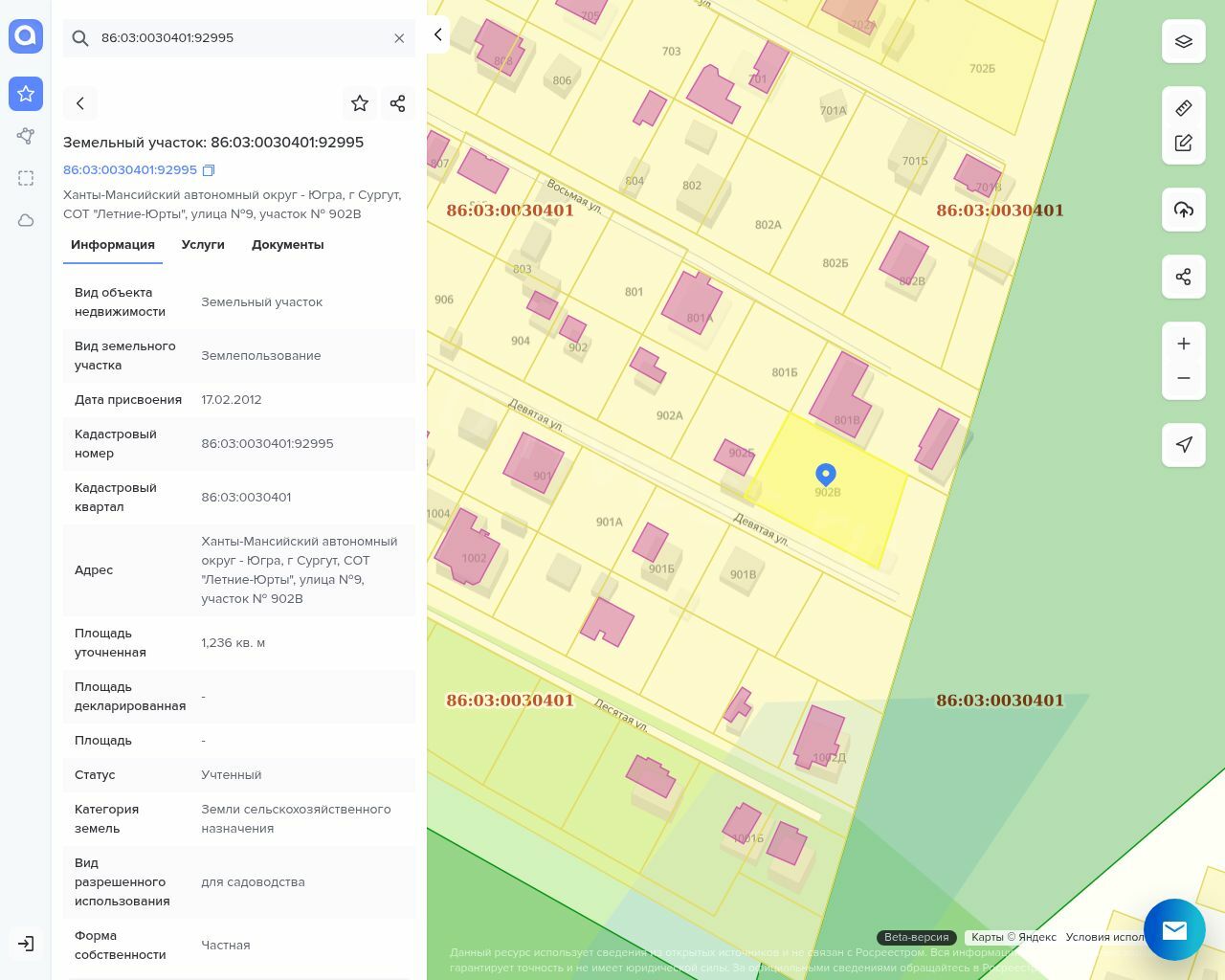
Task: Activate the draw and edit tool
Action: [x=1184, y=143]
